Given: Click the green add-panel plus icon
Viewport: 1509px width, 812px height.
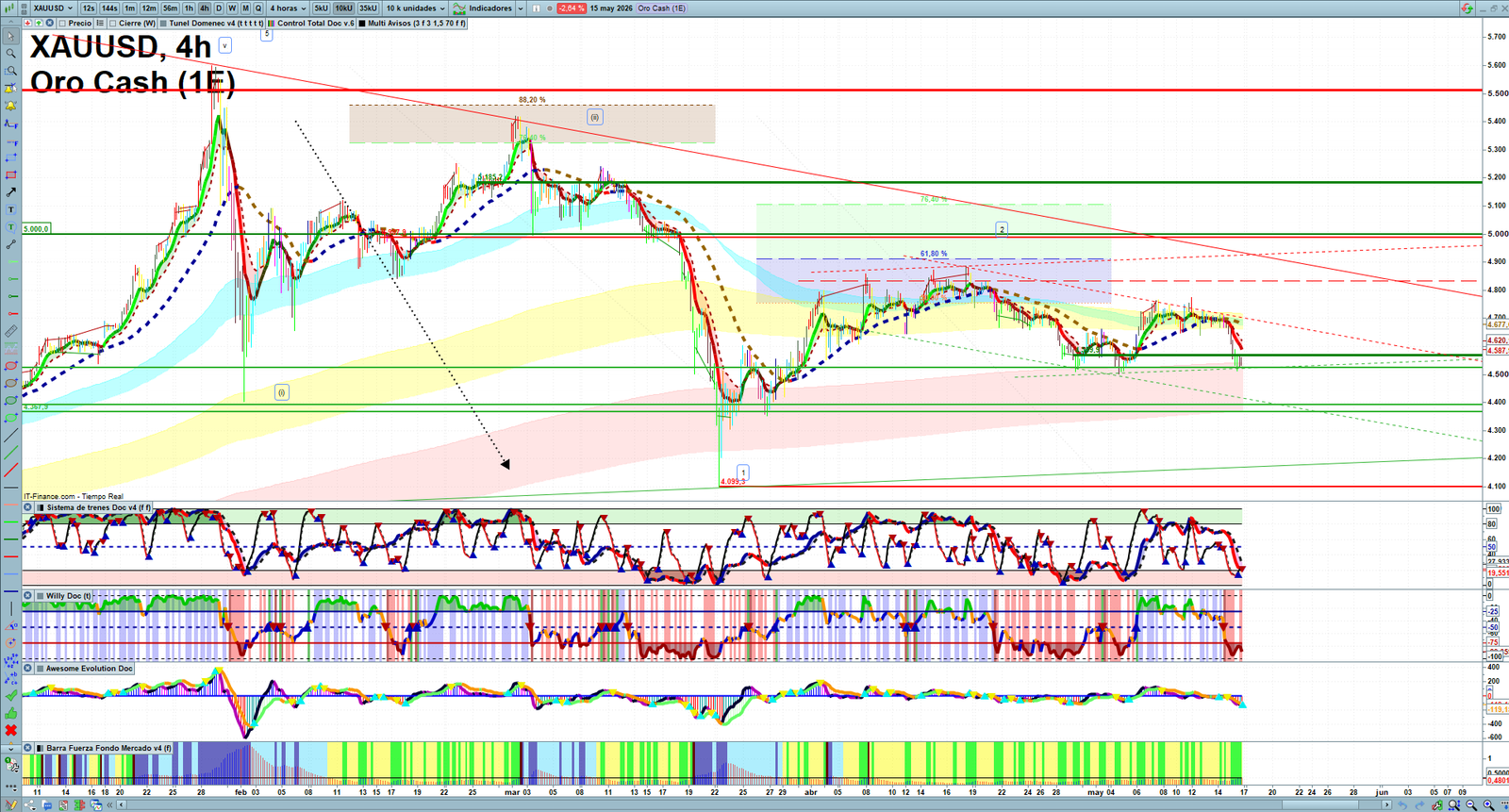Looking at the screenshot, I should pyautogui.click(x=39, y=23).
